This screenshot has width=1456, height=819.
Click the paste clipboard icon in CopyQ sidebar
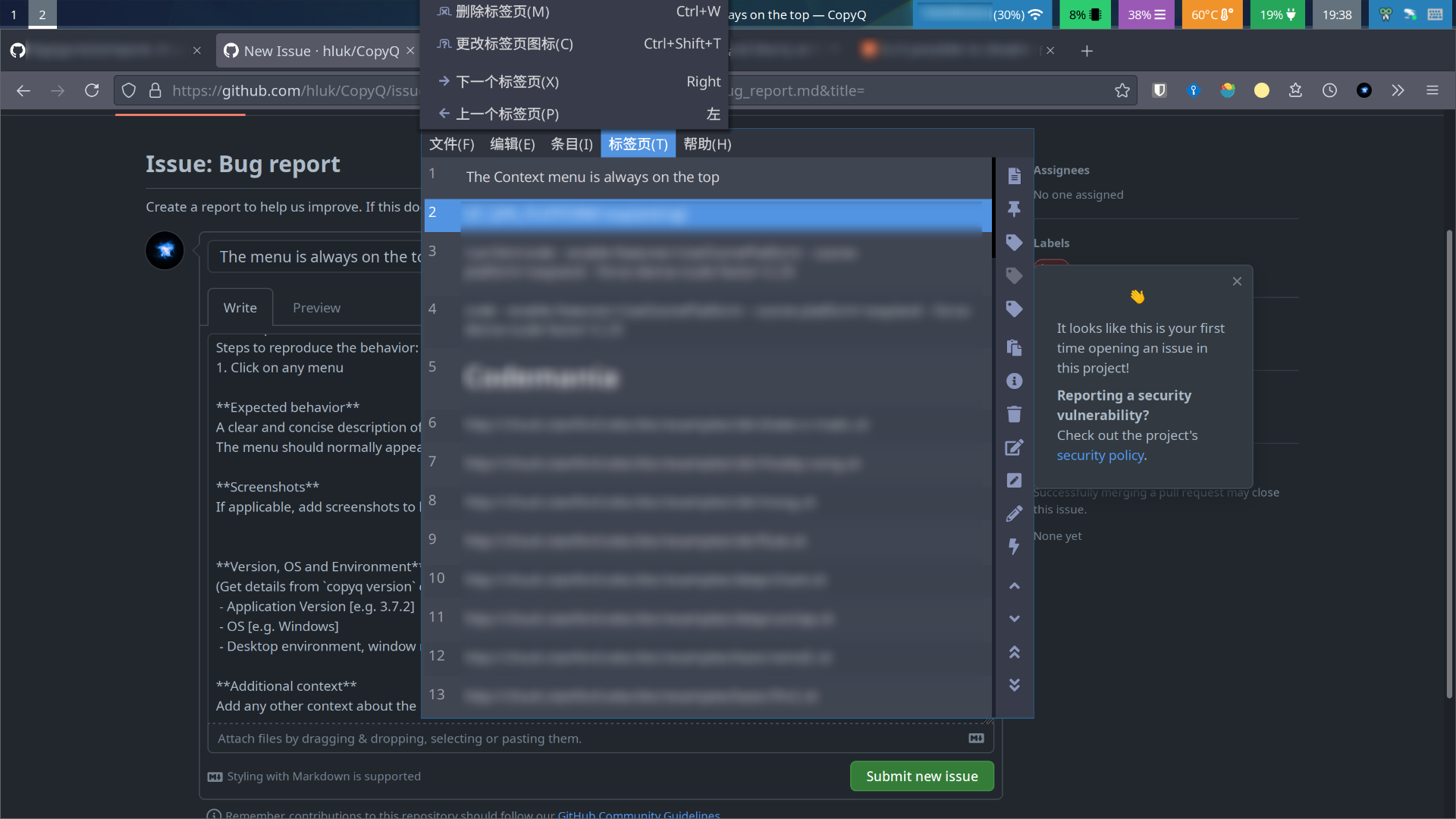pos(1014,347)
